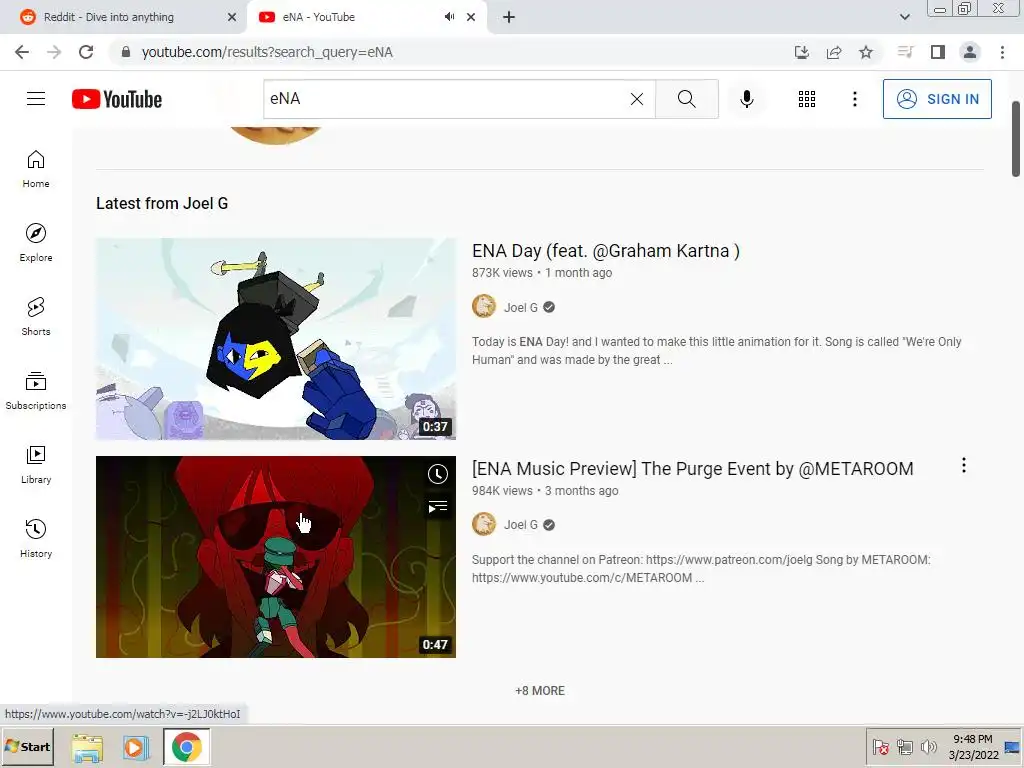Start voice search with microphone icon
This screenshot has height=768, width=1024.
746,99
